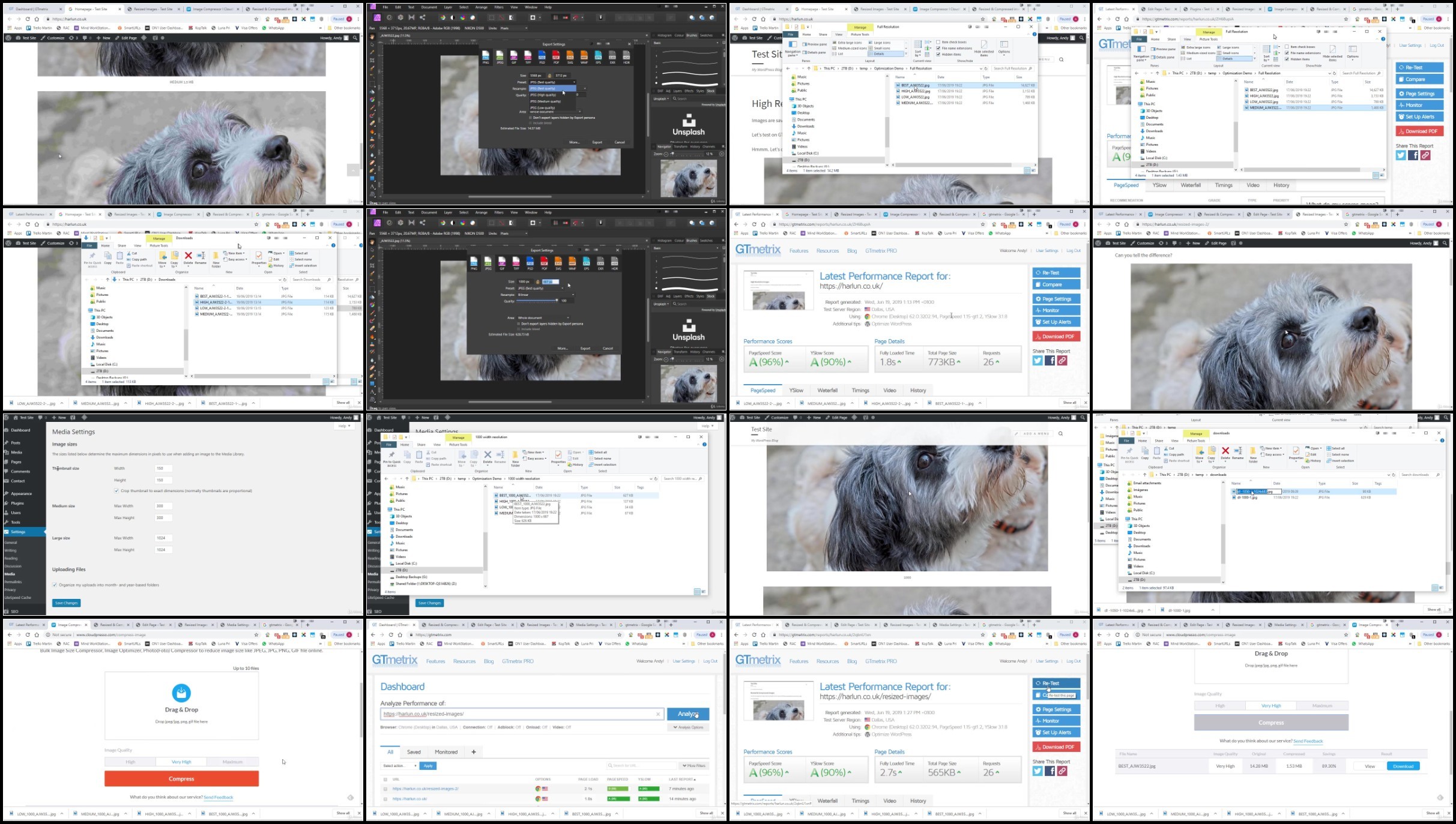The image size is (1456, 824).
Task: Click Download PDF in the 565KB GTmetrix report
Action: tap(1056, 747)
